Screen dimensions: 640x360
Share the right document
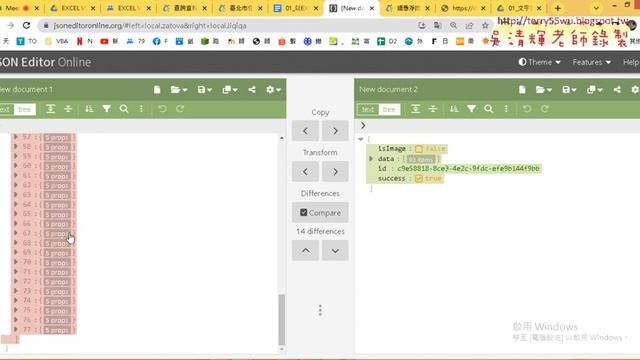pyautogui.click(x=617, y=90)
